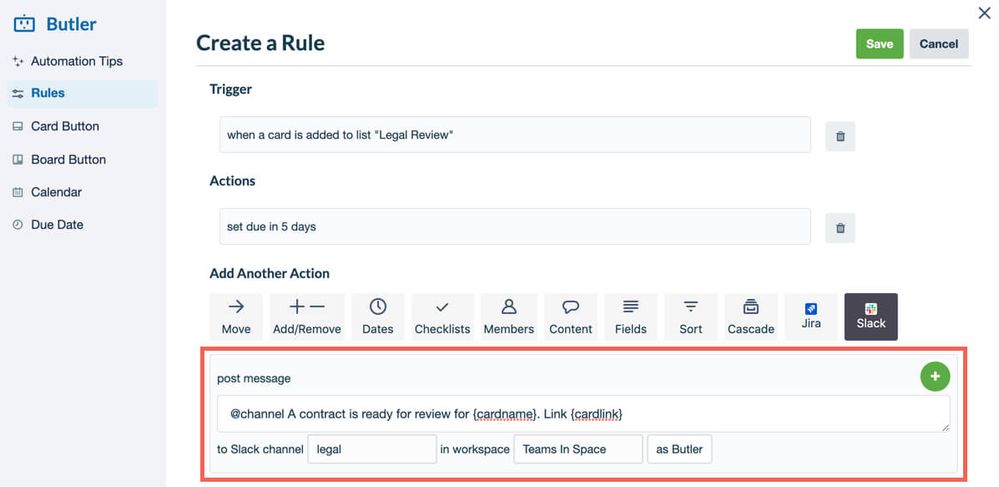Click the "Add Another Action" heading

point(270,273)
